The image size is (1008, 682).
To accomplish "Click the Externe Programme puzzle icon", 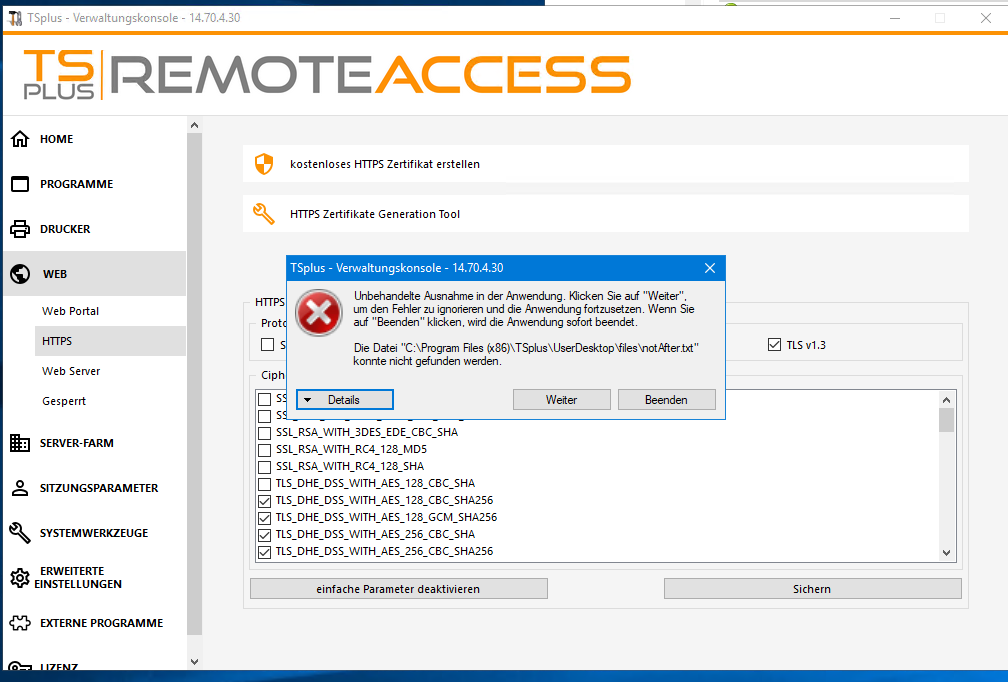I will 19,623.
